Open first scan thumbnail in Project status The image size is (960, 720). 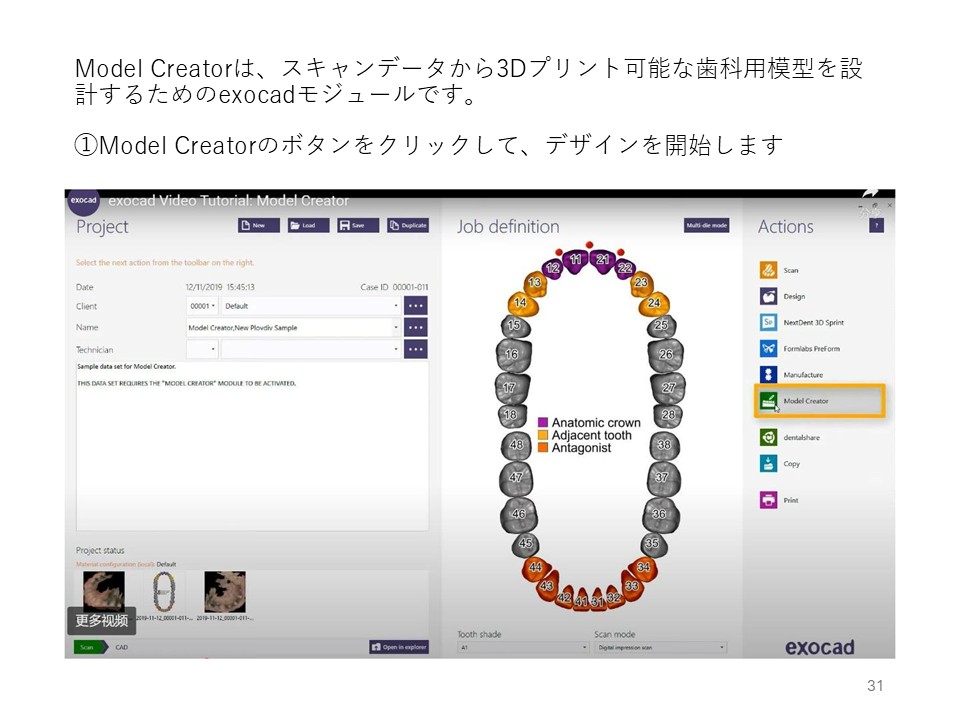point(104,592)
